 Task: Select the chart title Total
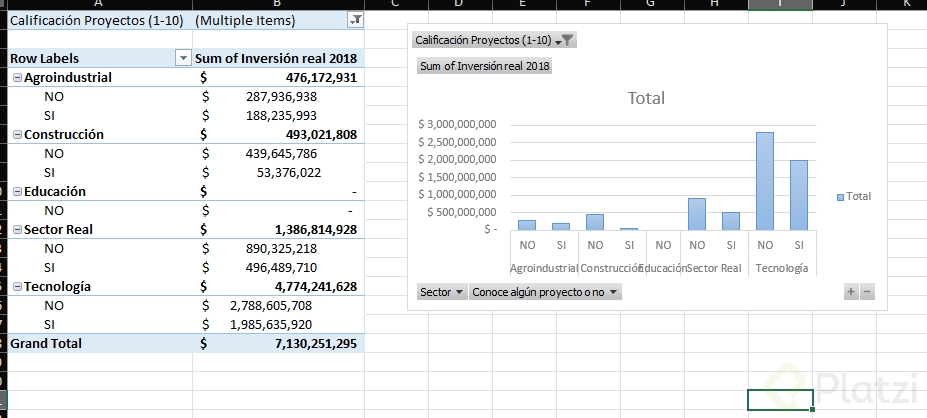646,98
